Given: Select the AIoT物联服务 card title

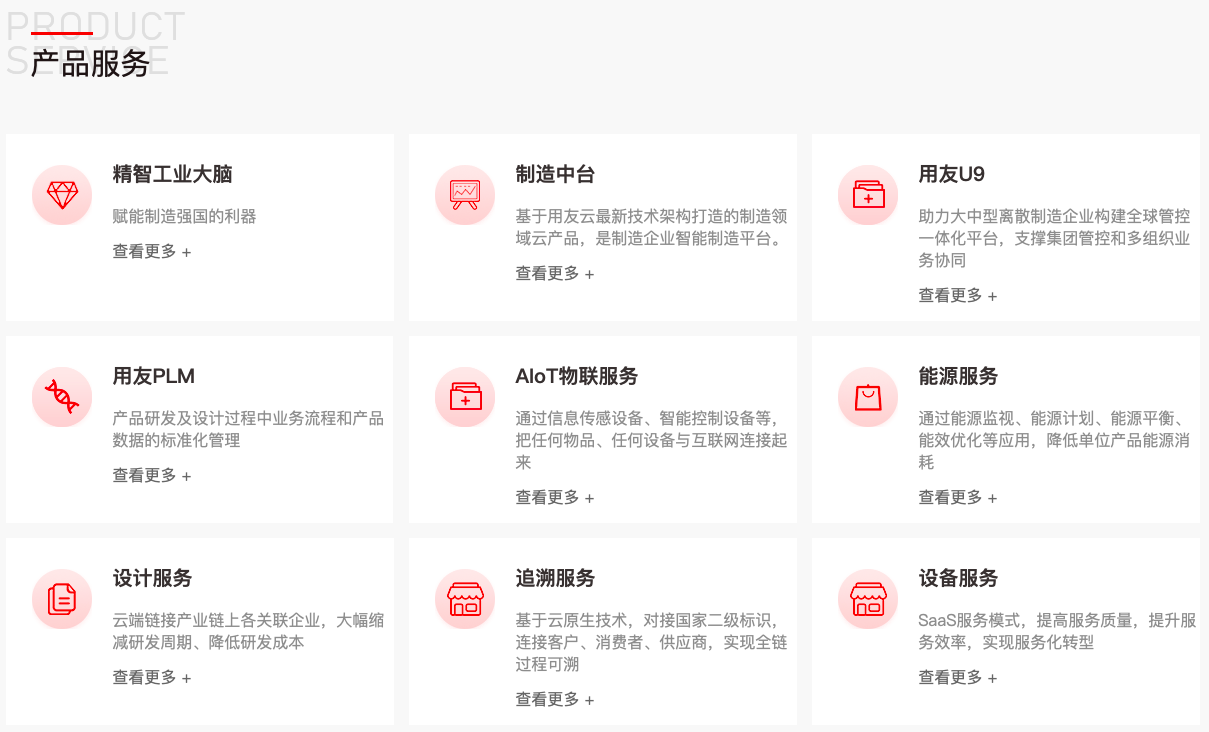Looking at the screenshot, I should click(577, 377).
